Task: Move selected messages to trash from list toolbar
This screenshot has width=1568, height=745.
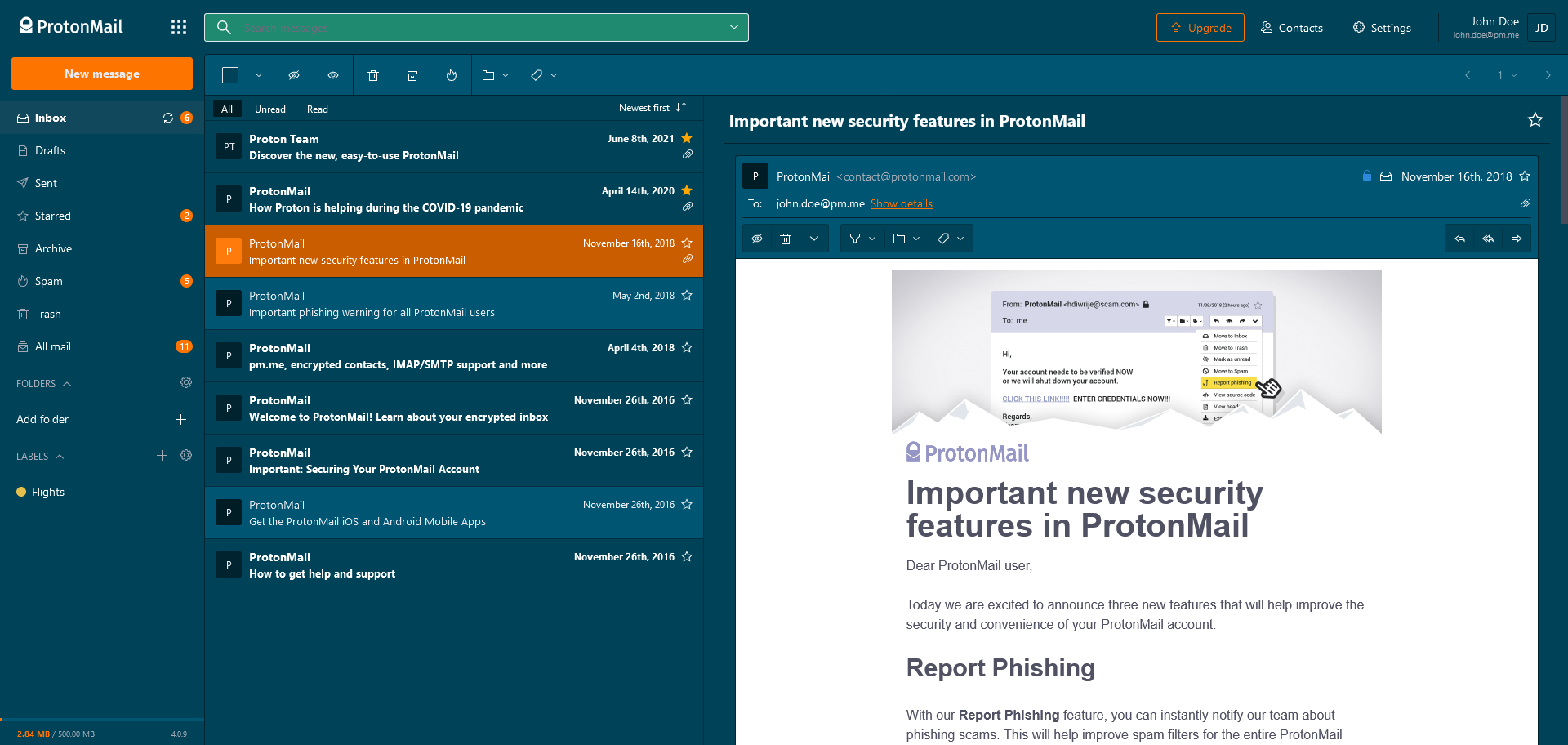Action: pyautogui.click(x=373, y=75)
